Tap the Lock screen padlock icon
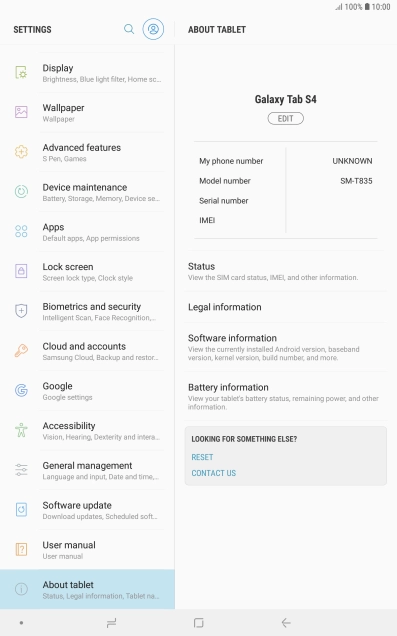 point(21,271)
